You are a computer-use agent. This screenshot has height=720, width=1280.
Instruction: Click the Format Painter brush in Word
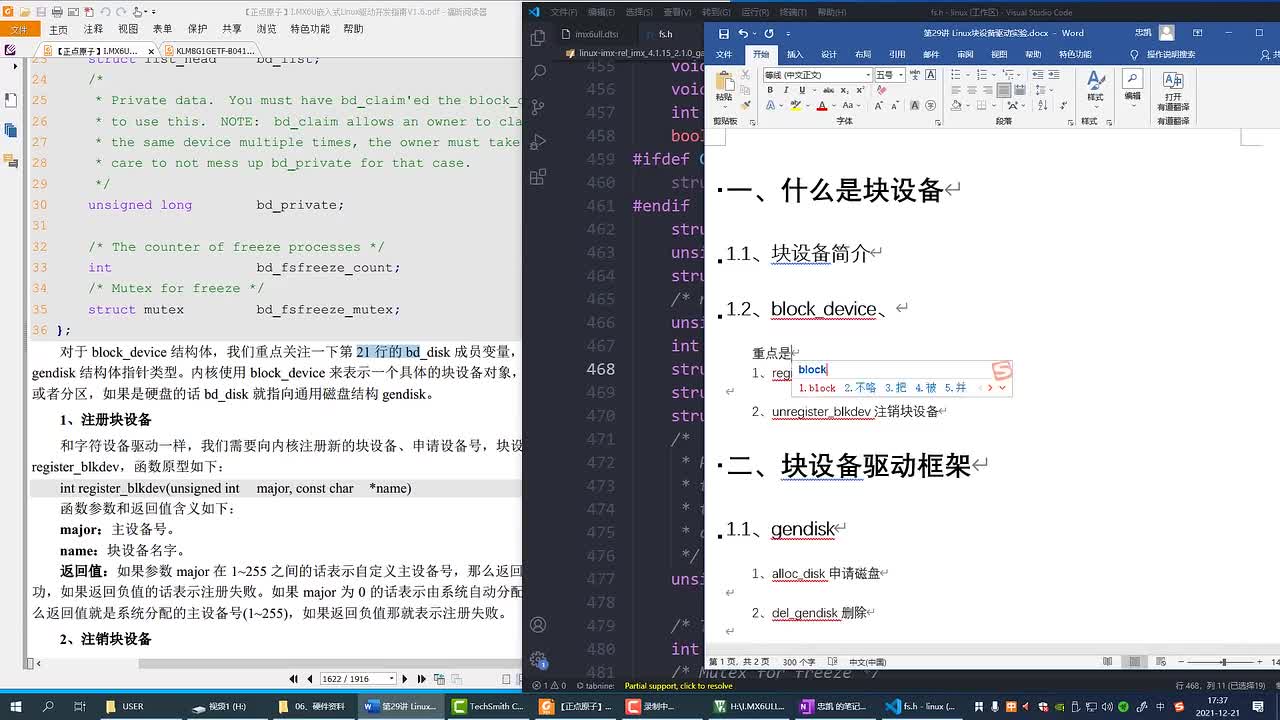[746, 105]
